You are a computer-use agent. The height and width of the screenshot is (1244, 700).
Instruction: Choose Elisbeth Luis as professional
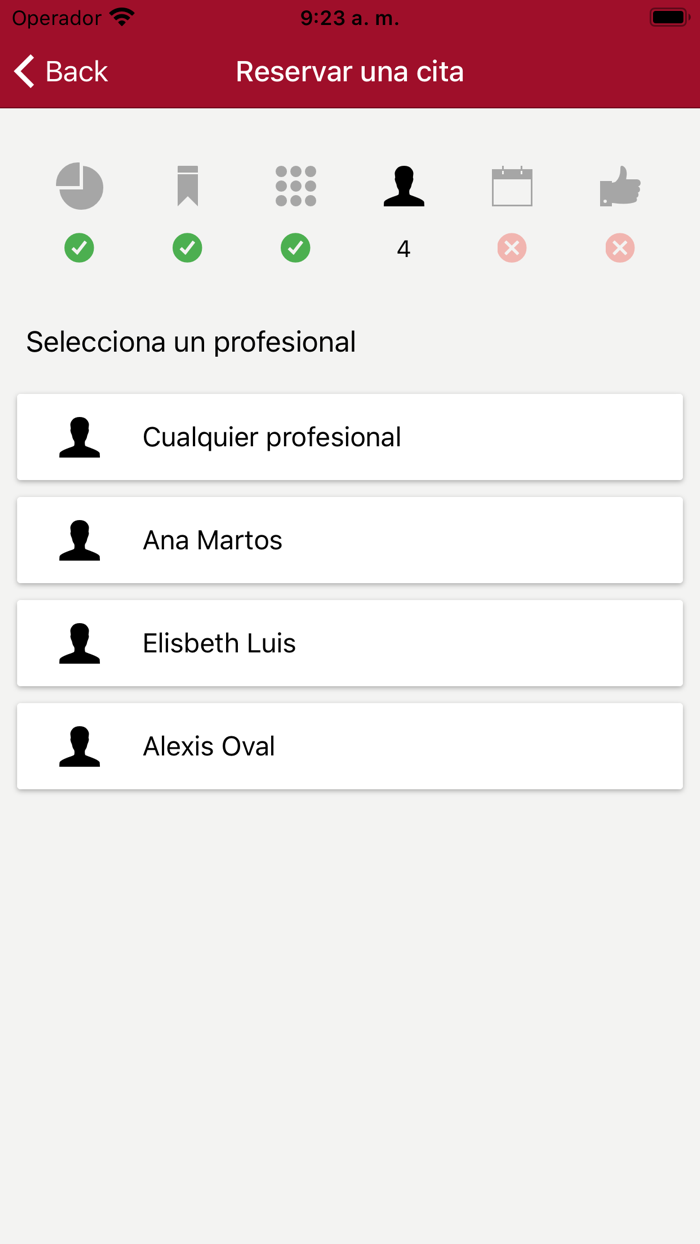coord(349,643)
